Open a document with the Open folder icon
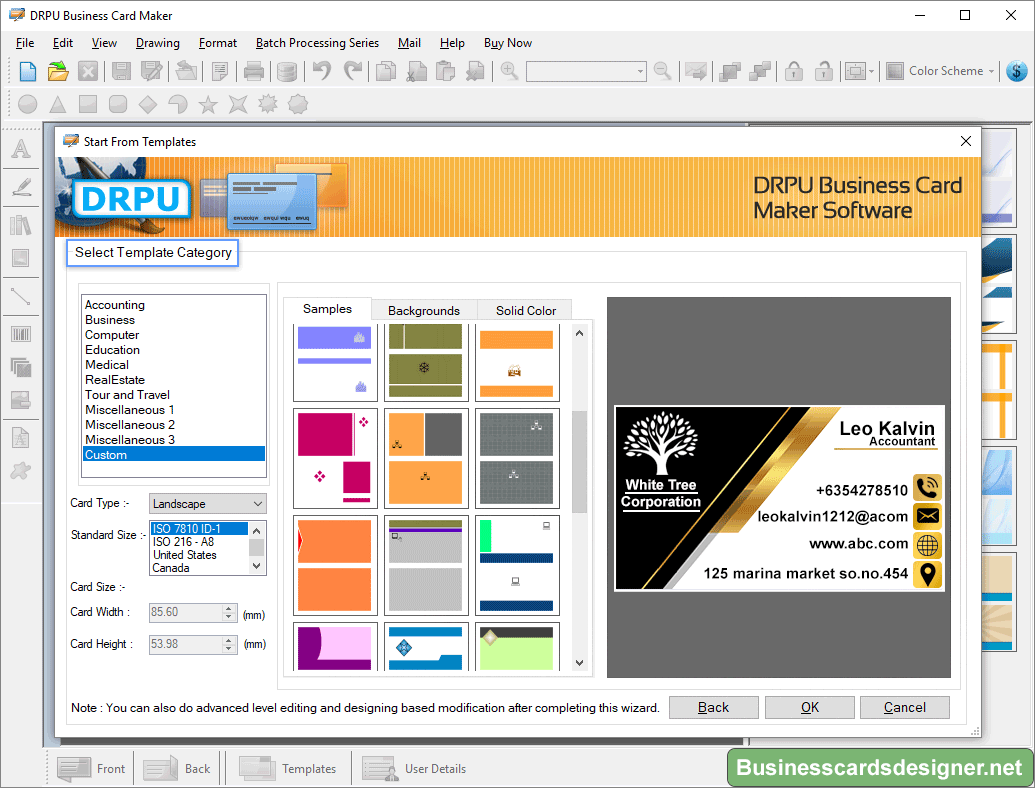1035x788 pixels. 57,71
